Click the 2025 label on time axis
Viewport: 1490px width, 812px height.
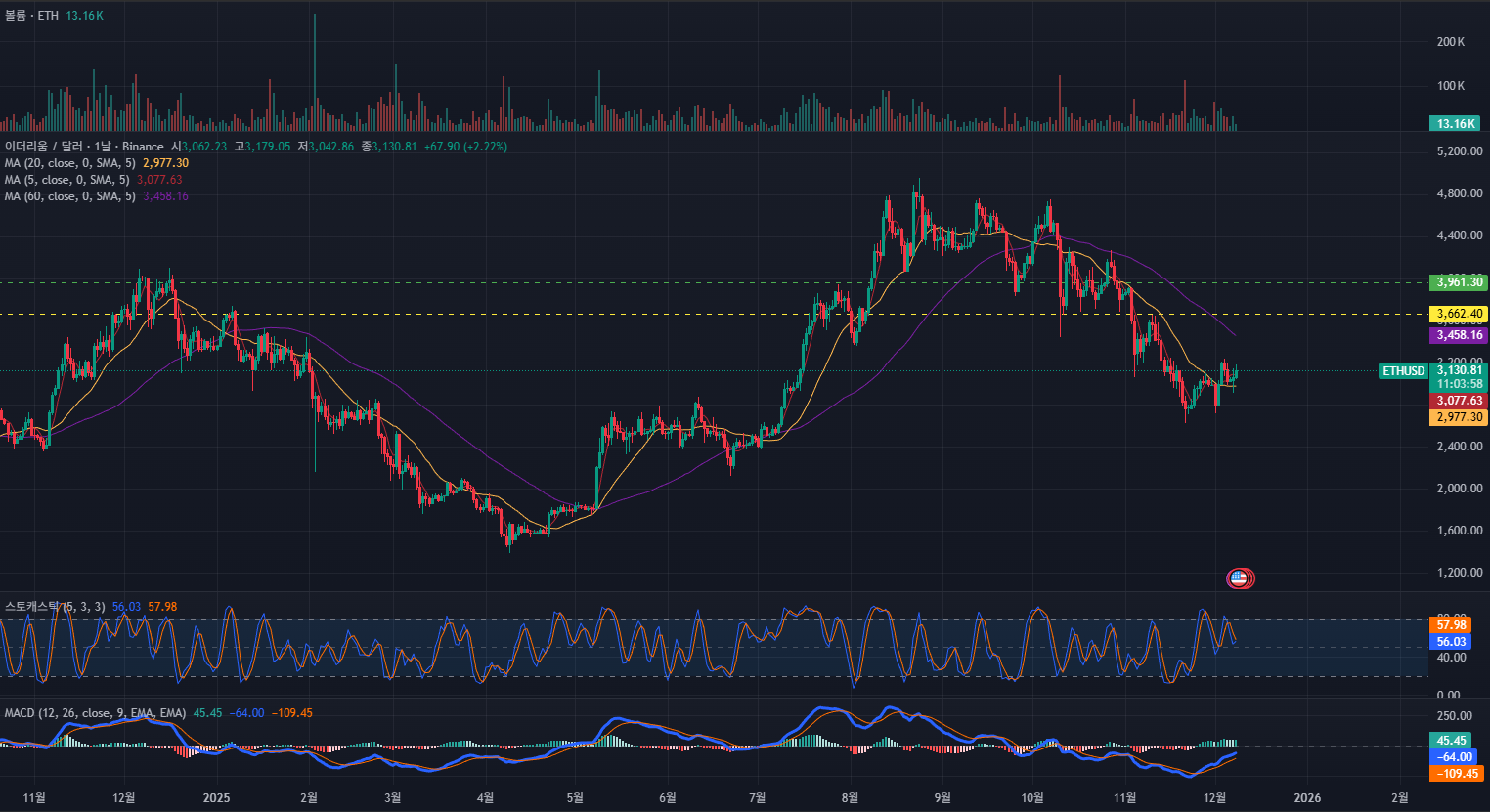(x=216, y=798)
